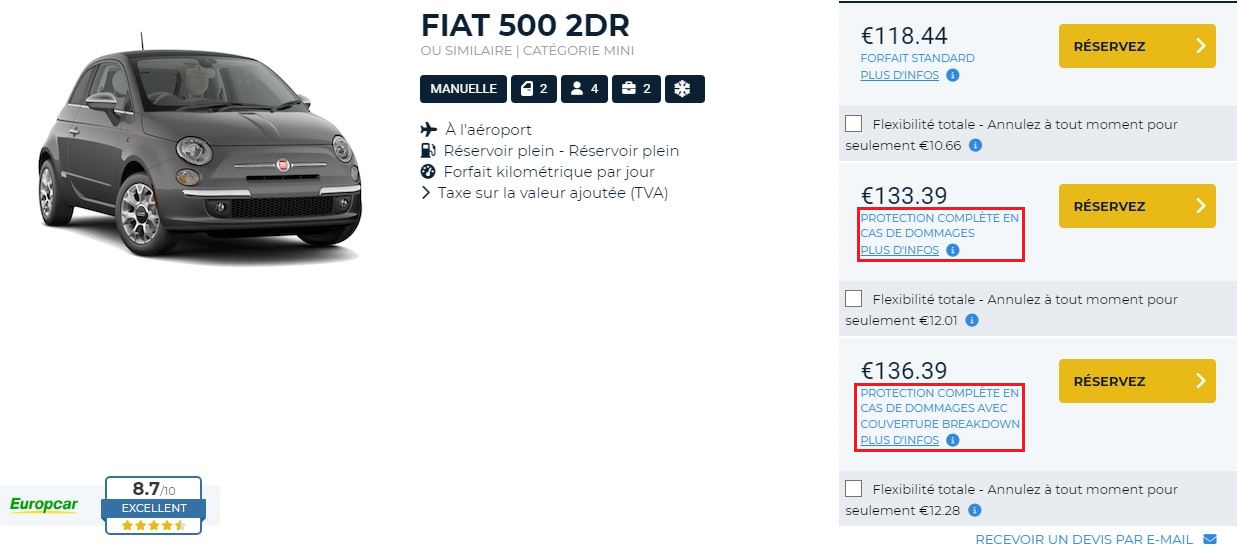Click info icon next to €12.01 flexibility
Viewport: 1238px width, 556px height.
(x=972, y=321)
